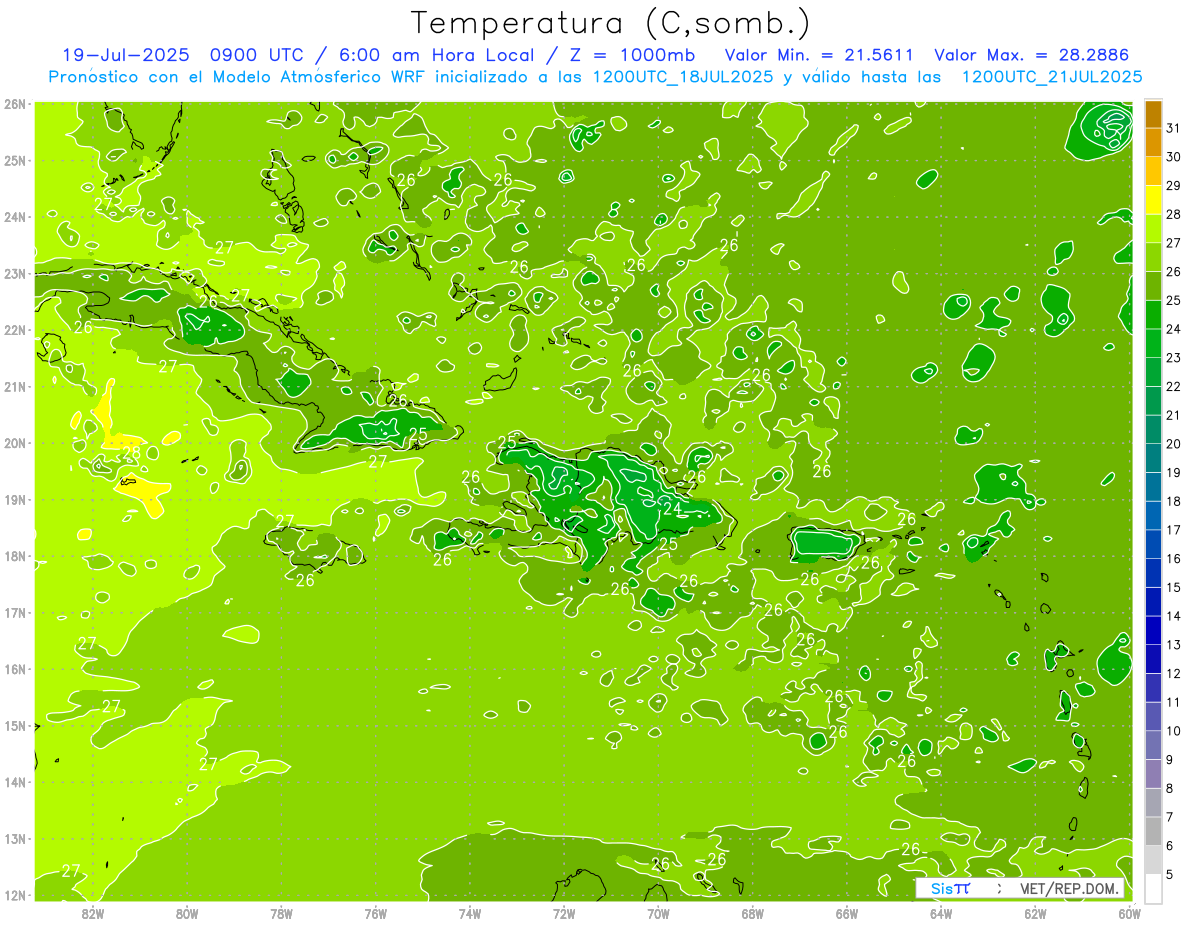
Task: Click the '78W' longitude axis label
Action: coord(281,913)
